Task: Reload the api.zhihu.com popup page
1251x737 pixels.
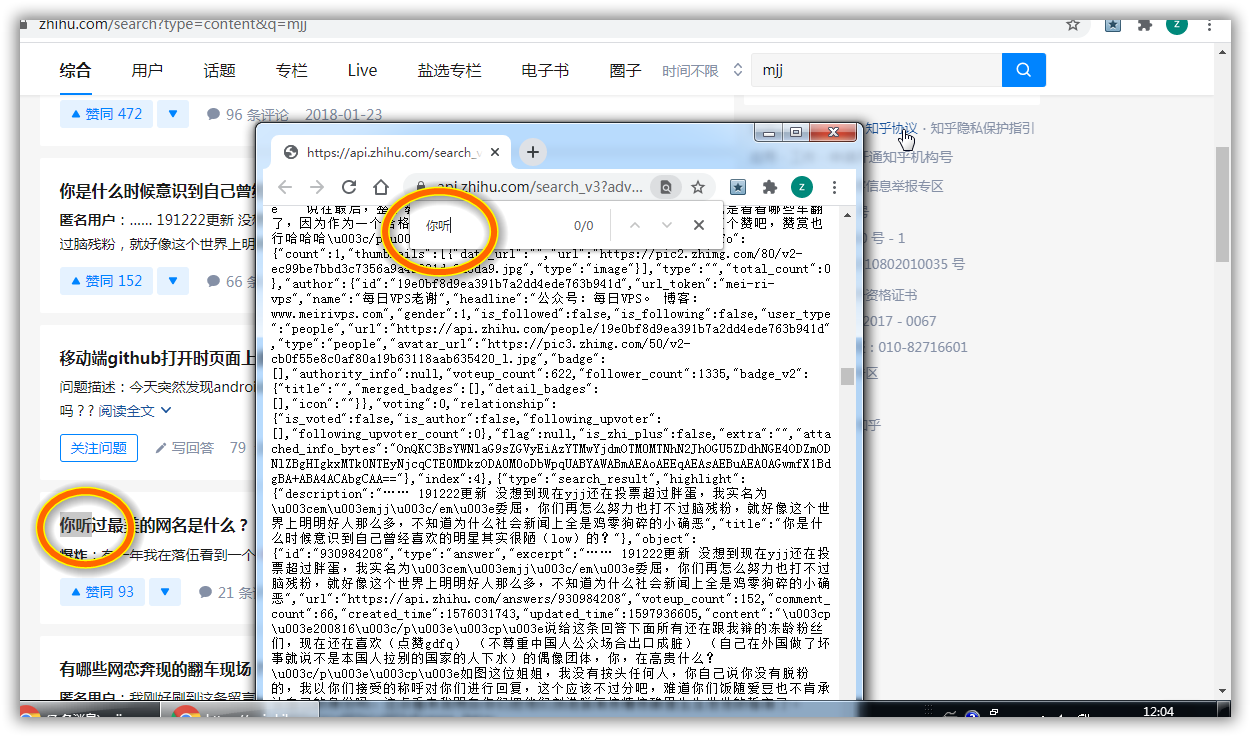Action: (x=349, y=187)
